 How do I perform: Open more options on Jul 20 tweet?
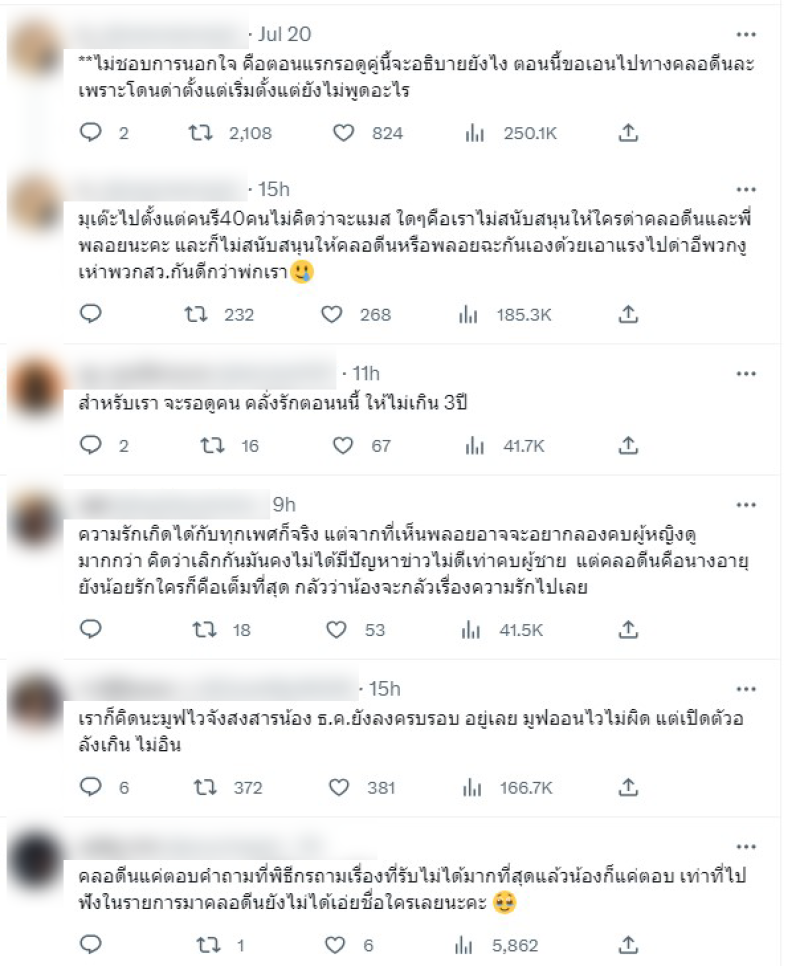[x=746, y=34]
